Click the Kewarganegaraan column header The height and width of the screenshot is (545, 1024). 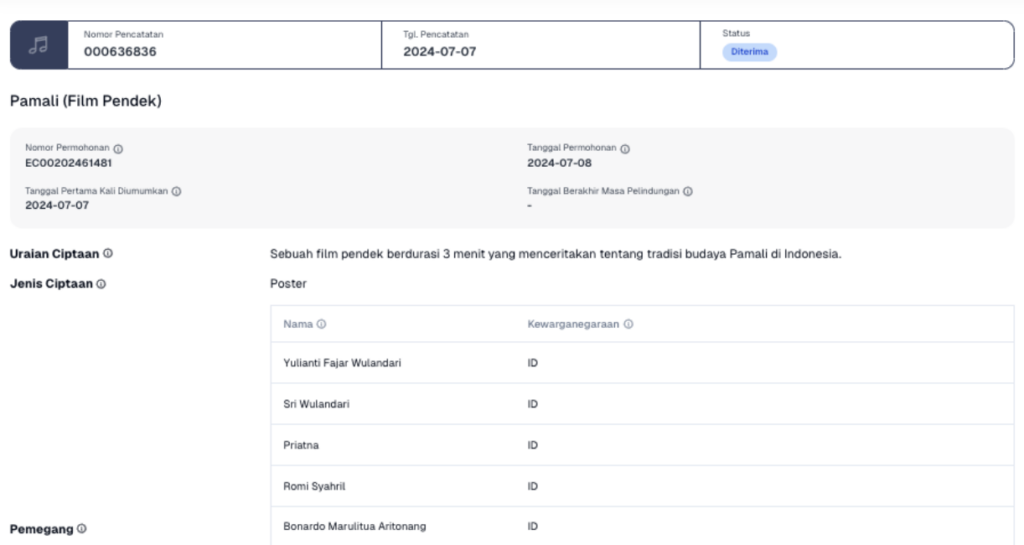pos(573,324)
